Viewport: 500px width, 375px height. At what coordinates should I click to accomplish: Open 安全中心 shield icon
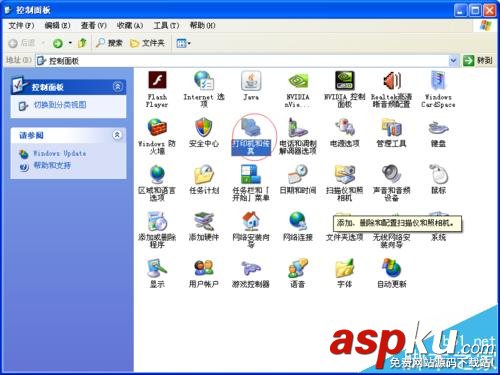204,128
